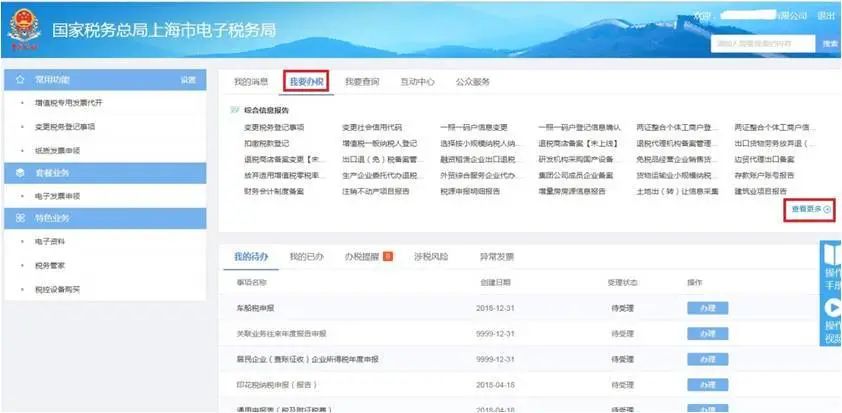The height and width of the screenshot is (413, 842).
Task: Open 存款账户账号报告 link
Action: [765, 175]
